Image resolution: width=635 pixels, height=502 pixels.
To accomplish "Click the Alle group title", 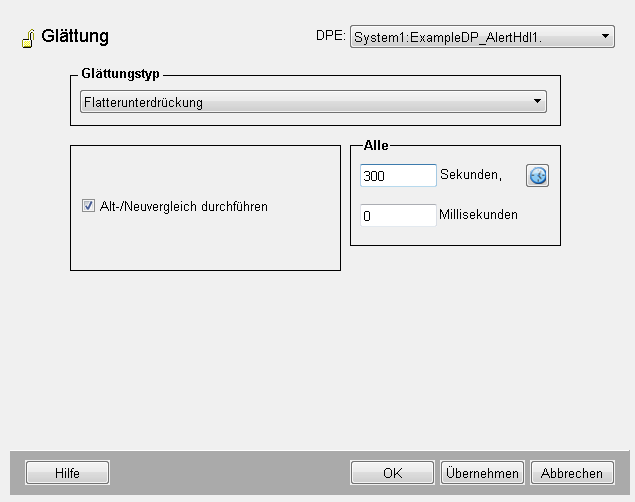I will (x=376, y=145).
